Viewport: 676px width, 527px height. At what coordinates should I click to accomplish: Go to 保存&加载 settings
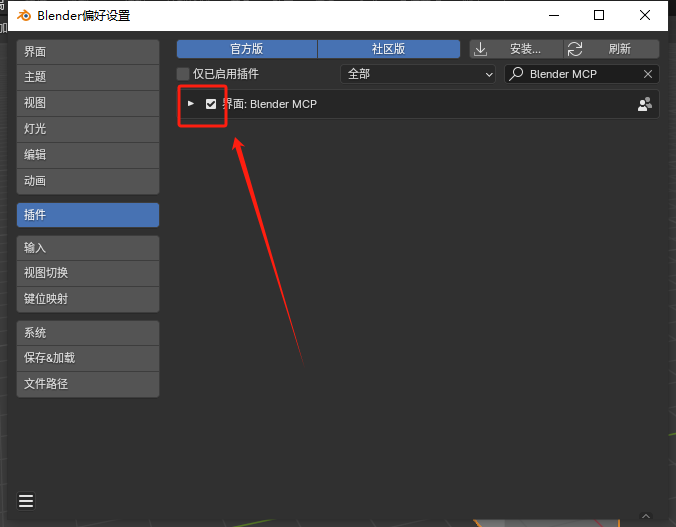[88, 358]
